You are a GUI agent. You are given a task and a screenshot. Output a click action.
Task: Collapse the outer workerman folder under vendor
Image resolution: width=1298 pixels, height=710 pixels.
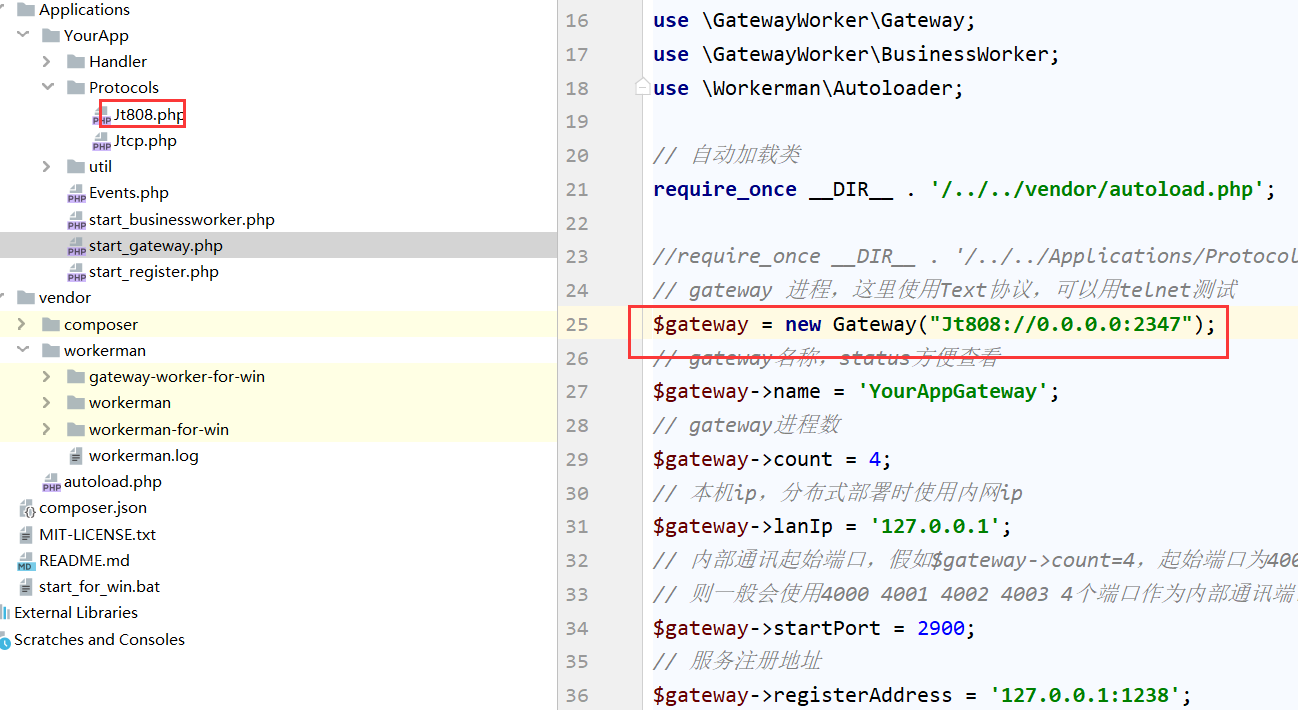(22, 350)
